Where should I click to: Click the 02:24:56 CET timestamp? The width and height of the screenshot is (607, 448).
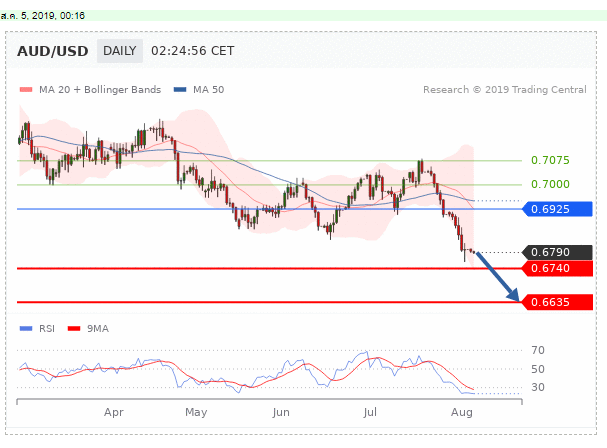(x=192, y=51)
